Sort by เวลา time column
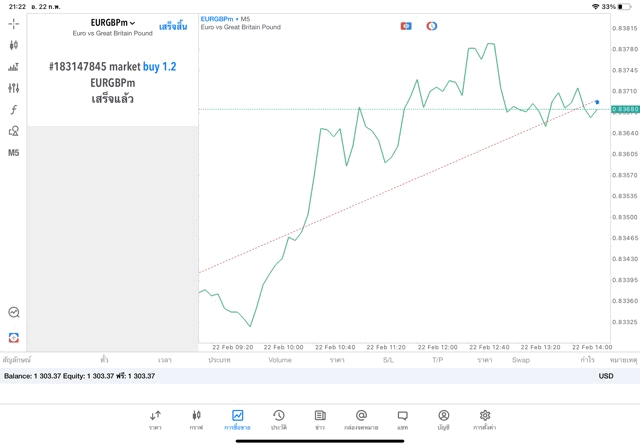640x447 pixels. point(165,360)
